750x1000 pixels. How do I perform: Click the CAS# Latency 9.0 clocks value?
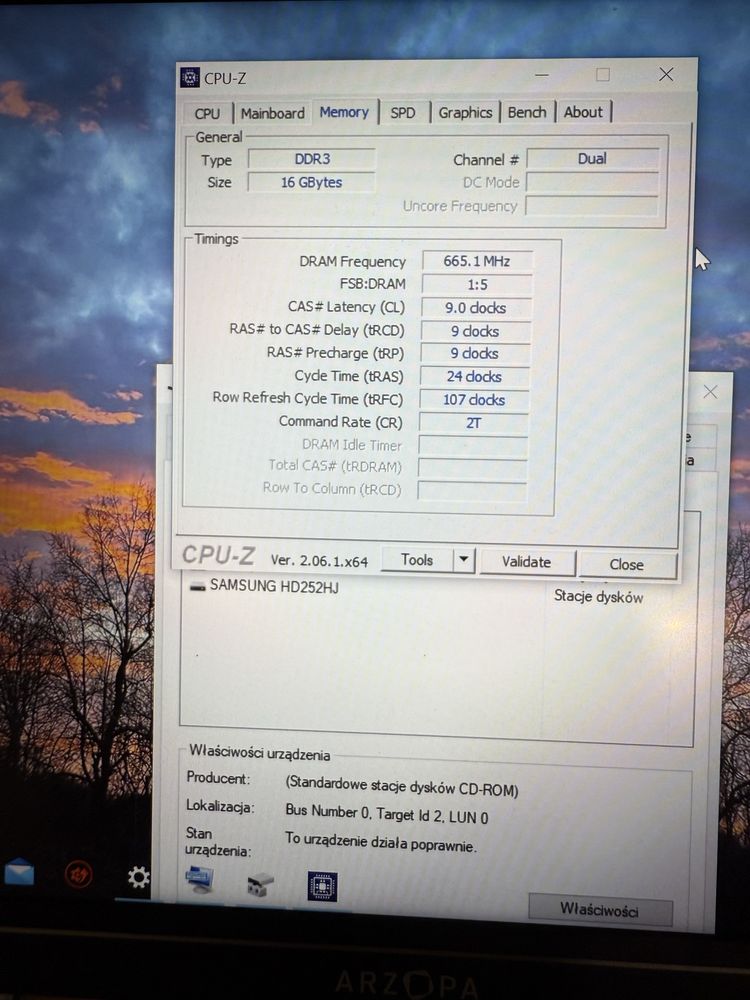point(476,307)
